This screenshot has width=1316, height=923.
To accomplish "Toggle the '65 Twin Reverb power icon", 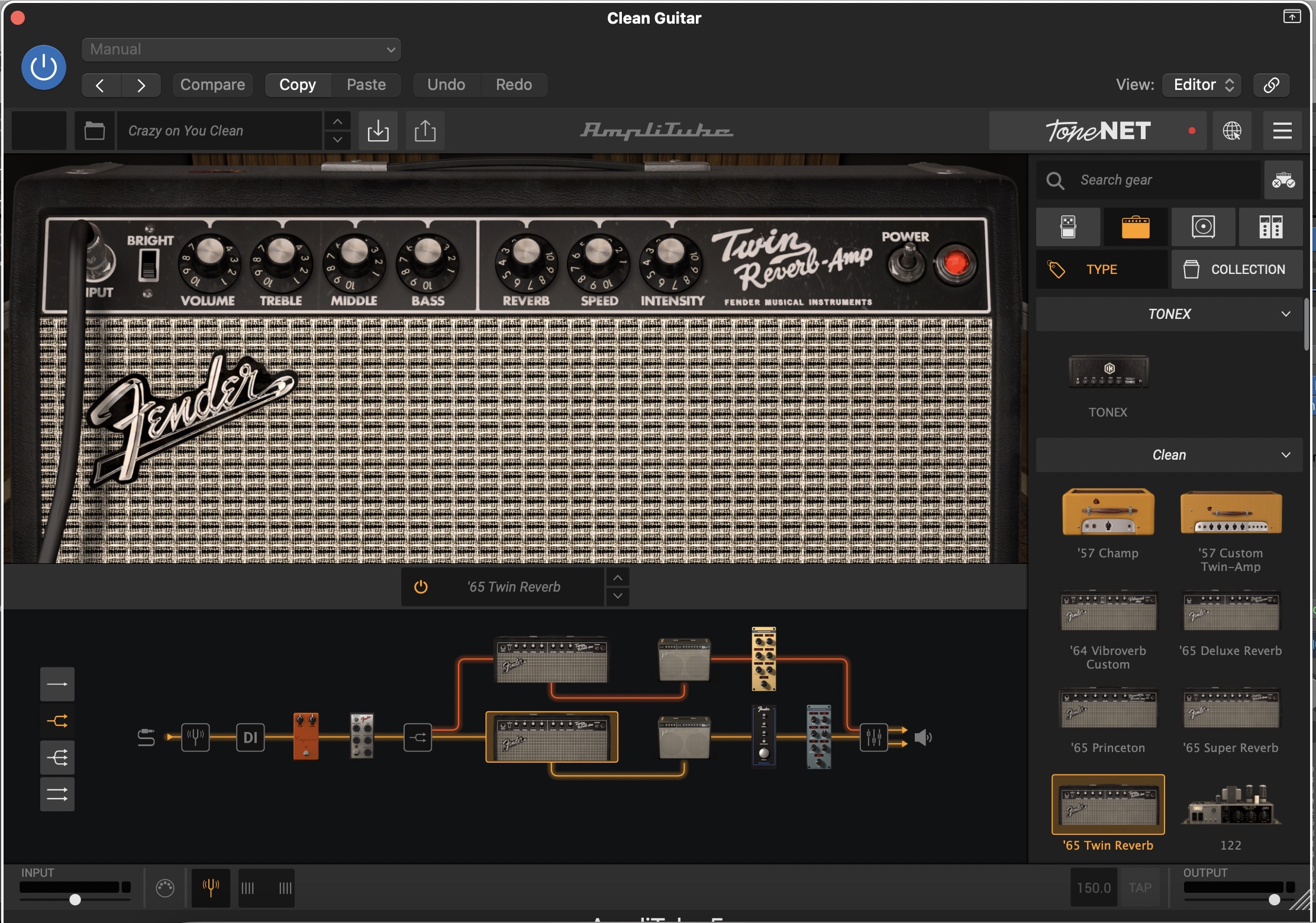I will 421,587.
